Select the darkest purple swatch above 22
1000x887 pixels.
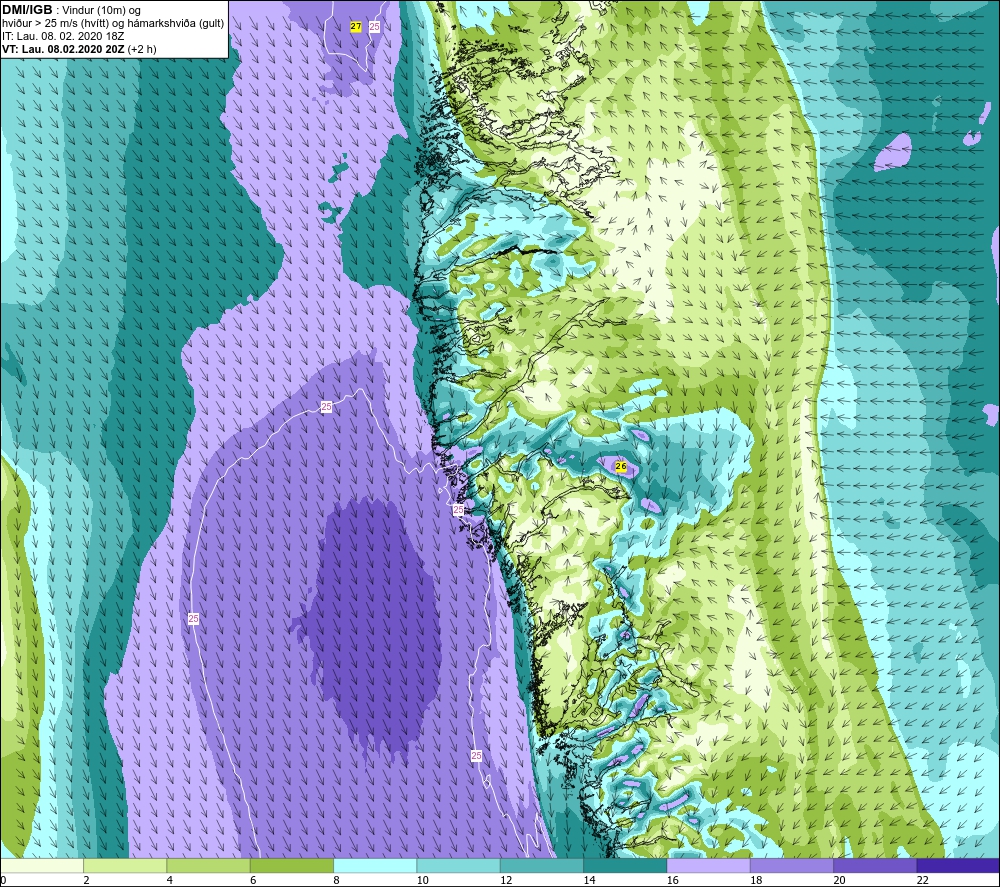[959, 865]
